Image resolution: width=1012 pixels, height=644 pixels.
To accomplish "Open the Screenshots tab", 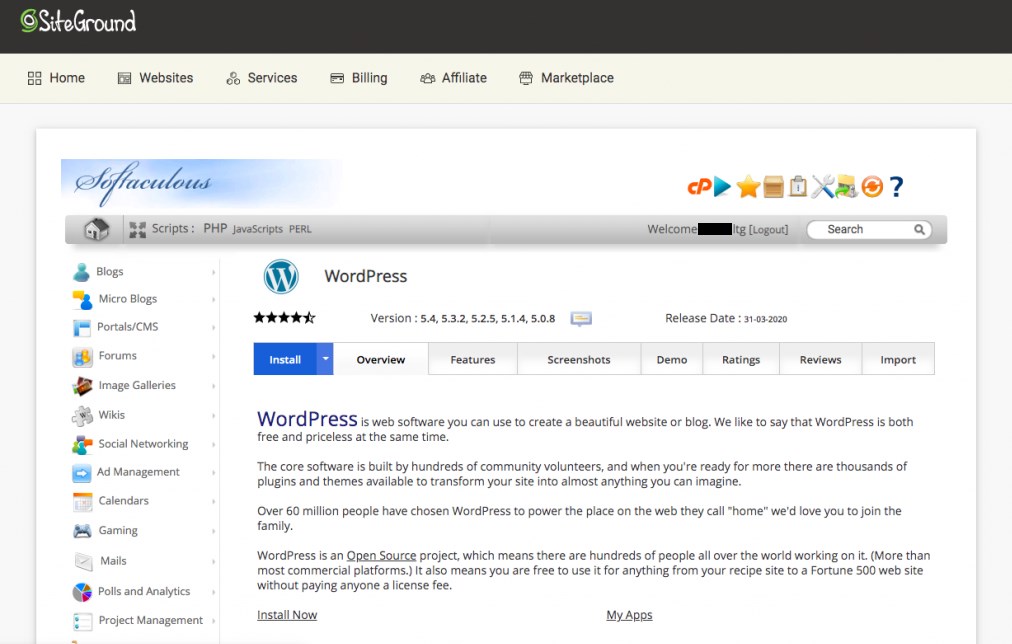I will 579,359.
